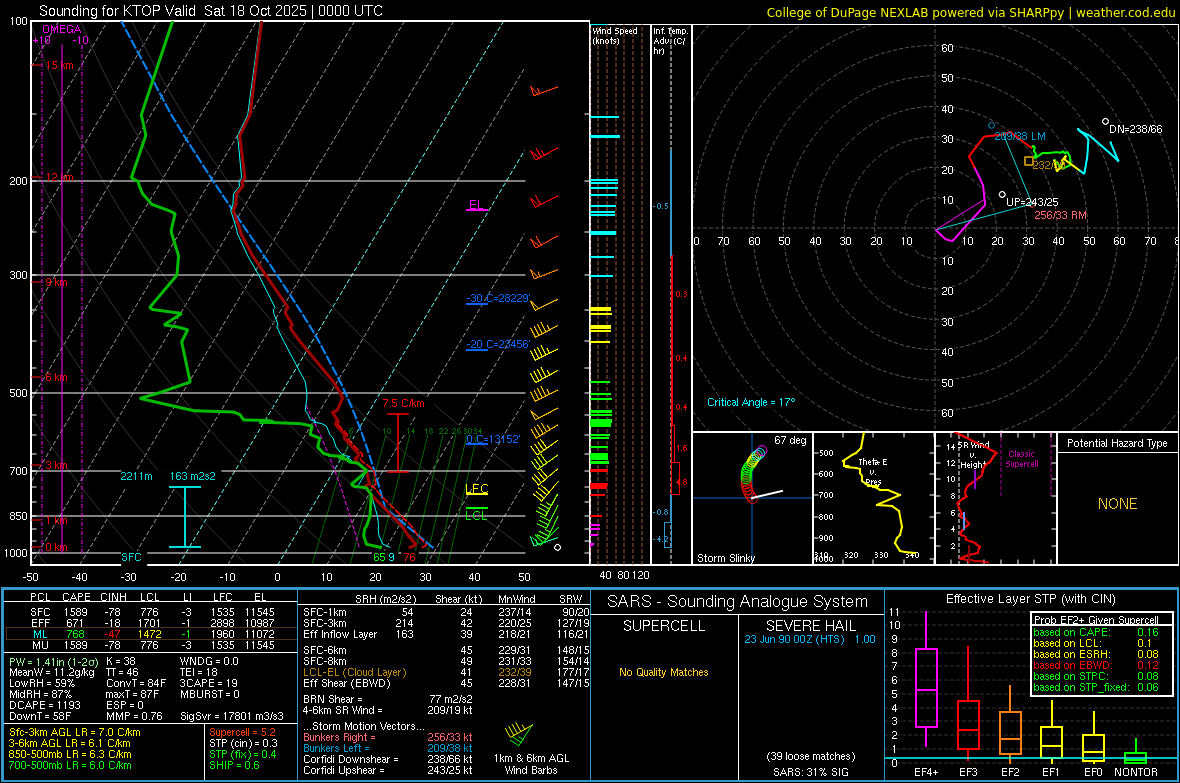This screenshot has height=783, width=1180.
Task: Click the green 'LCL' label on the skew-T
Action: [x=476, y=516]
